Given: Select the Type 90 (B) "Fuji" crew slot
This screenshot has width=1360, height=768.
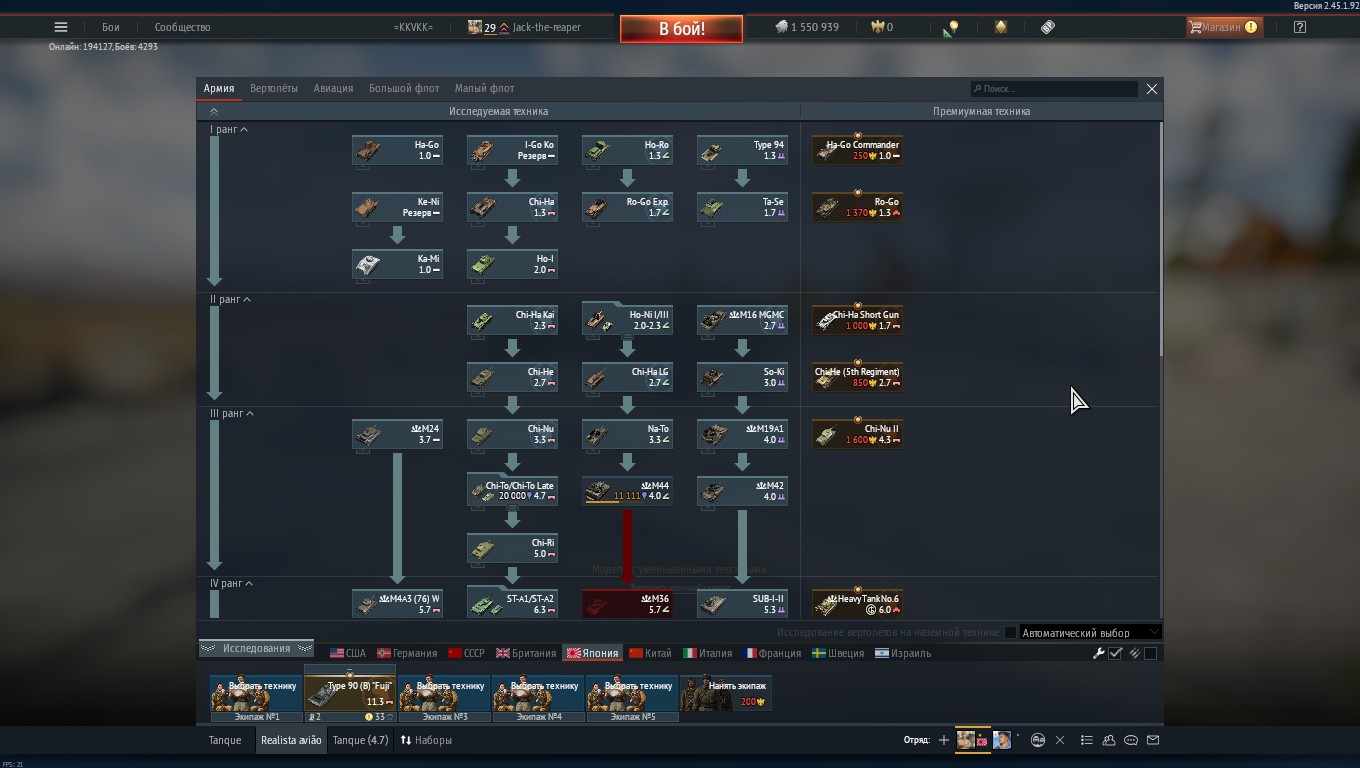Looking at the screenshot, I should point(350,694).
